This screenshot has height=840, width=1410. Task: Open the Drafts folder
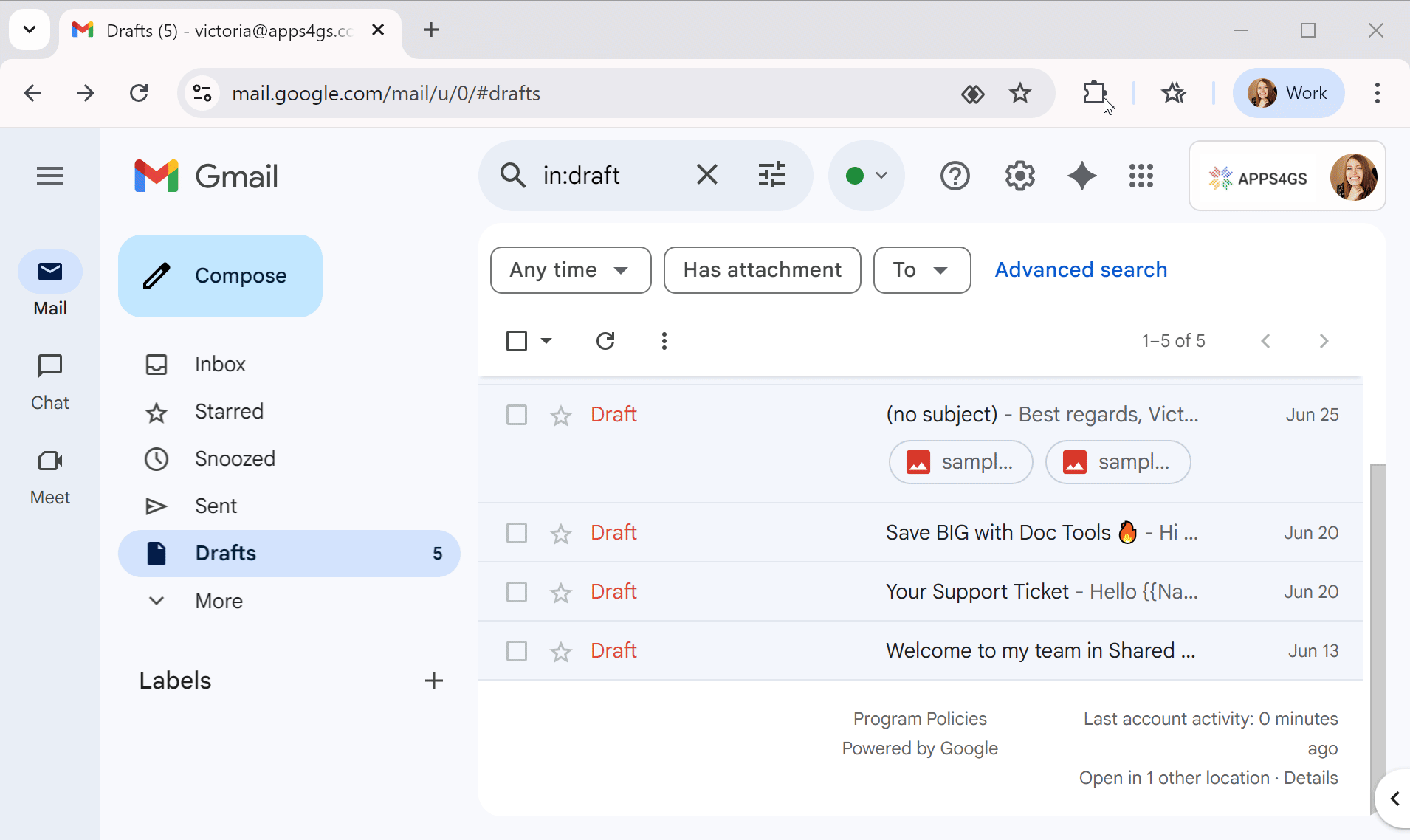pyautogui.click(x=289, y=554)
